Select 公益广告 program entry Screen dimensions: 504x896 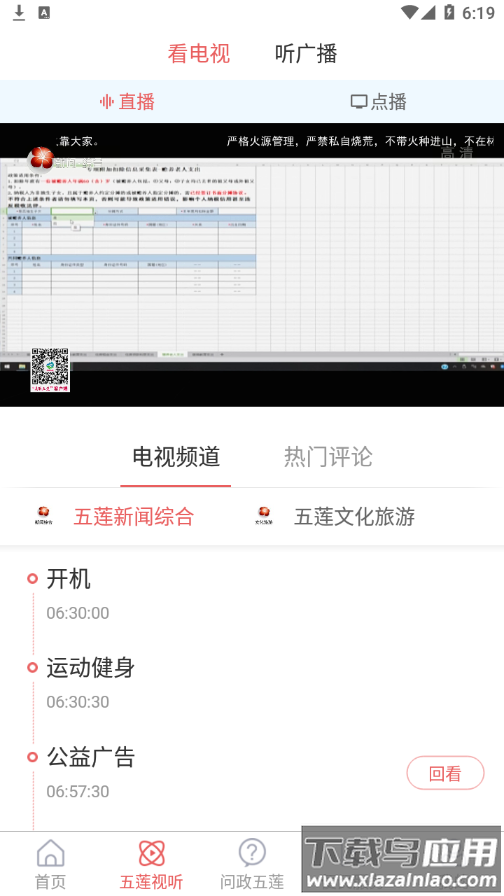(90, 757)
